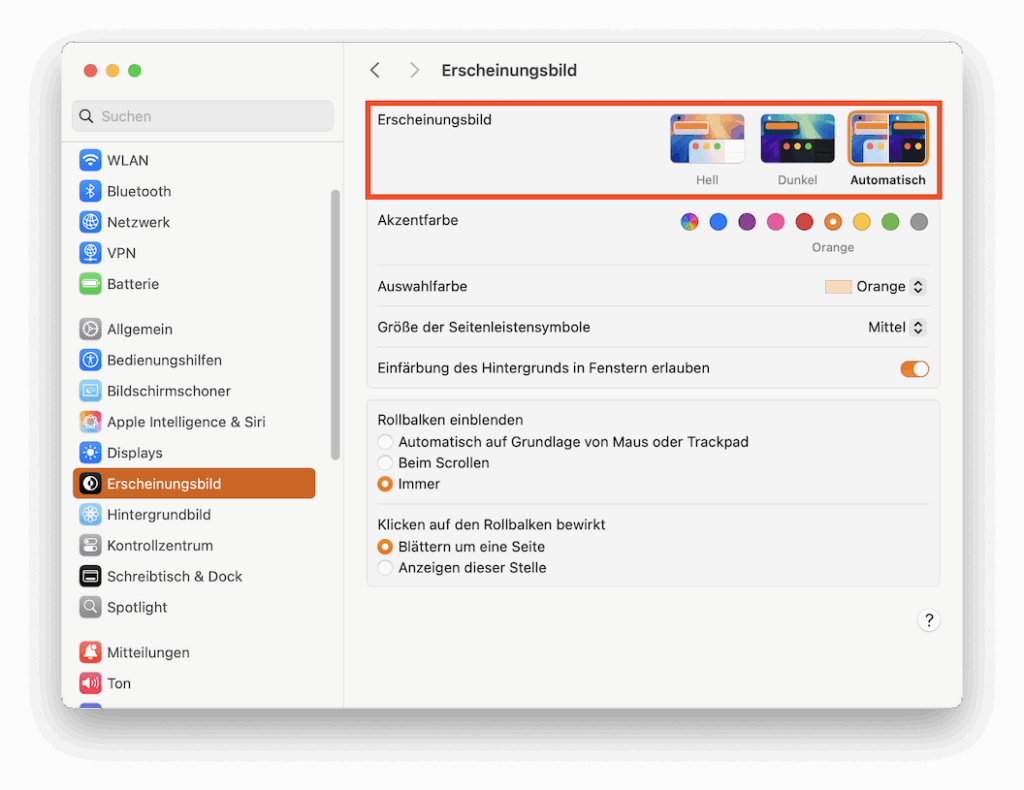Screen dimensions: 1024x790
Task: Click the Netzwerk globe icon
Action: click(90, 222)
